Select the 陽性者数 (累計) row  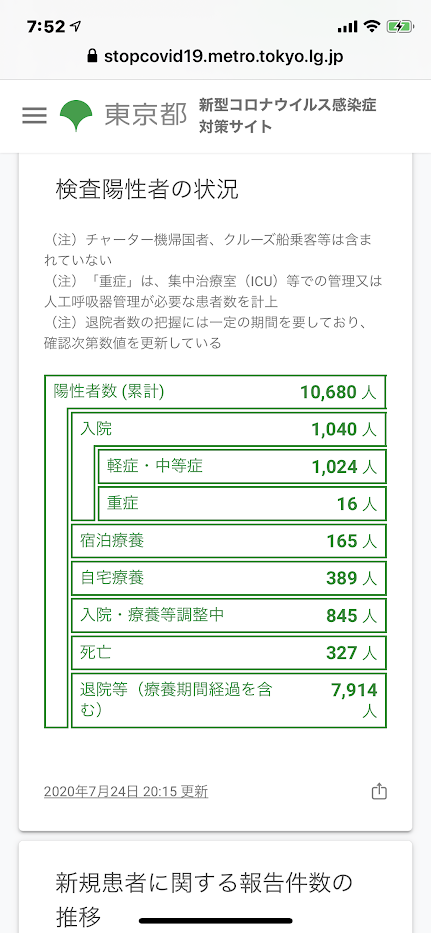point(216,392)
